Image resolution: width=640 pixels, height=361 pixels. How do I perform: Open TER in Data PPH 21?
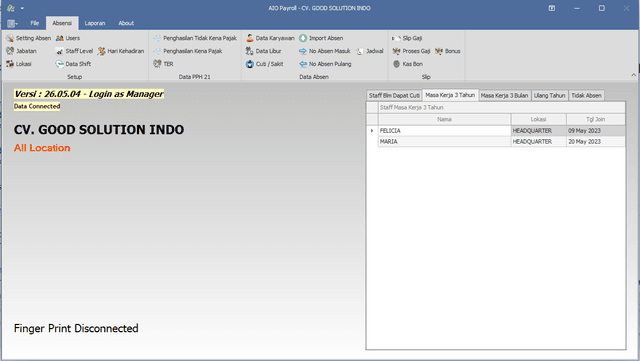pyautogui.click(x=163, y=64)
